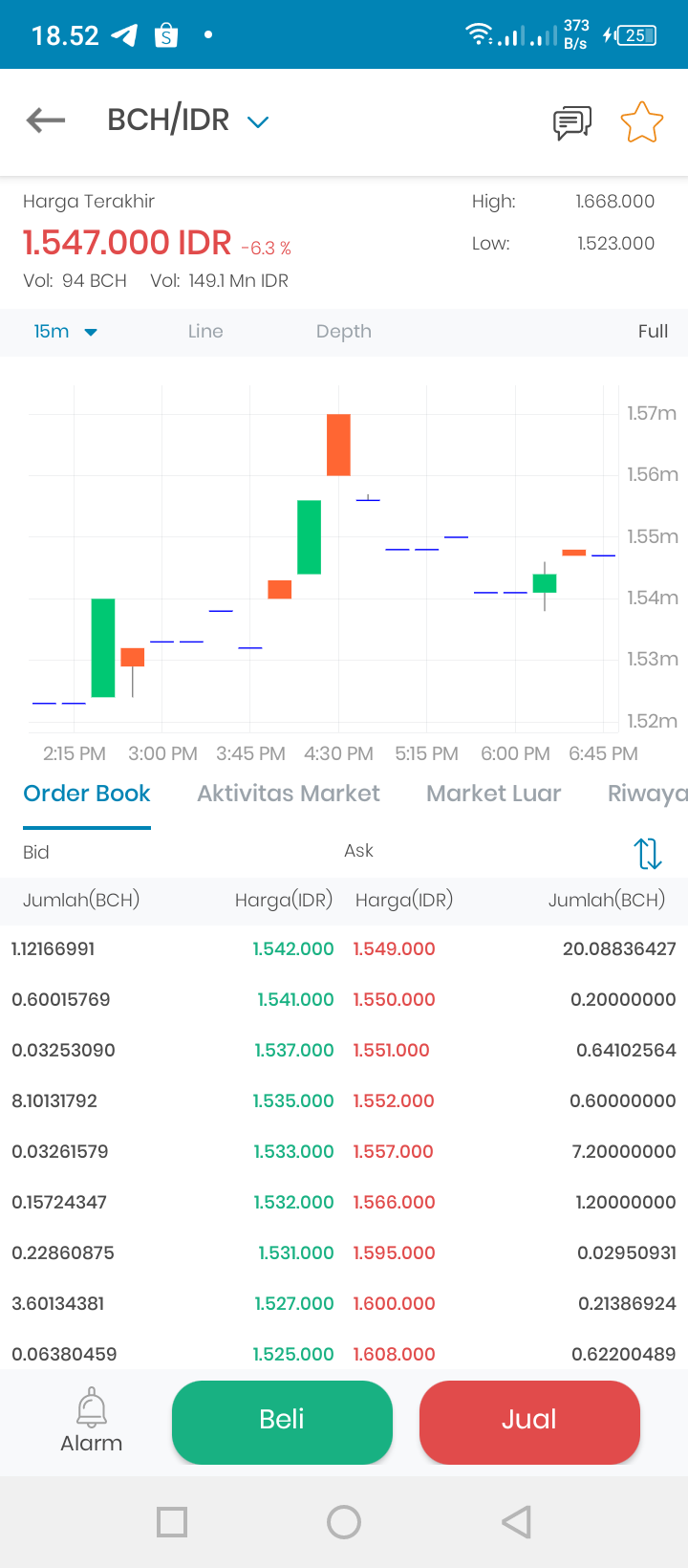Viewport: 688px width, 1568px height.
Task: Open the chat messages icon
Action: (x=572, y=122)
